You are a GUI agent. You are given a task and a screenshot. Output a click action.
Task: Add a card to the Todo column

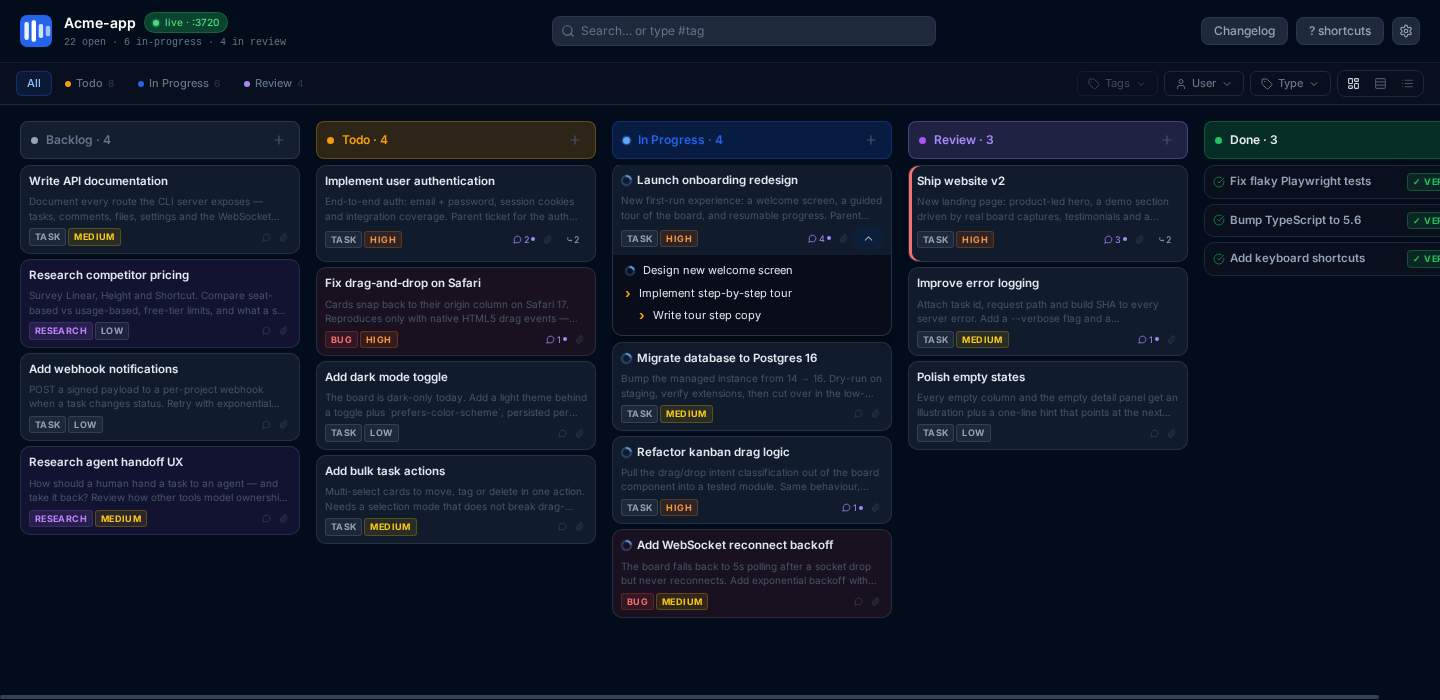575,140
